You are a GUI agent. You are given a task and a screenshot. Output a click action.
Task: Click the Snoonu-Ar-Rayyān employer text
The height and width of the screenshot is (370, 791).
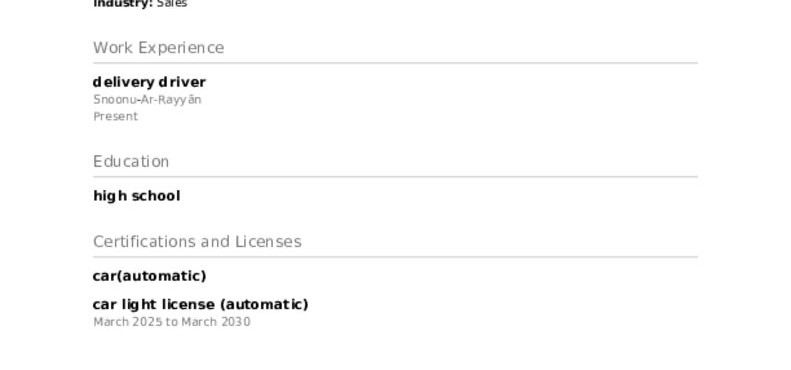click(x=147, y=100)
